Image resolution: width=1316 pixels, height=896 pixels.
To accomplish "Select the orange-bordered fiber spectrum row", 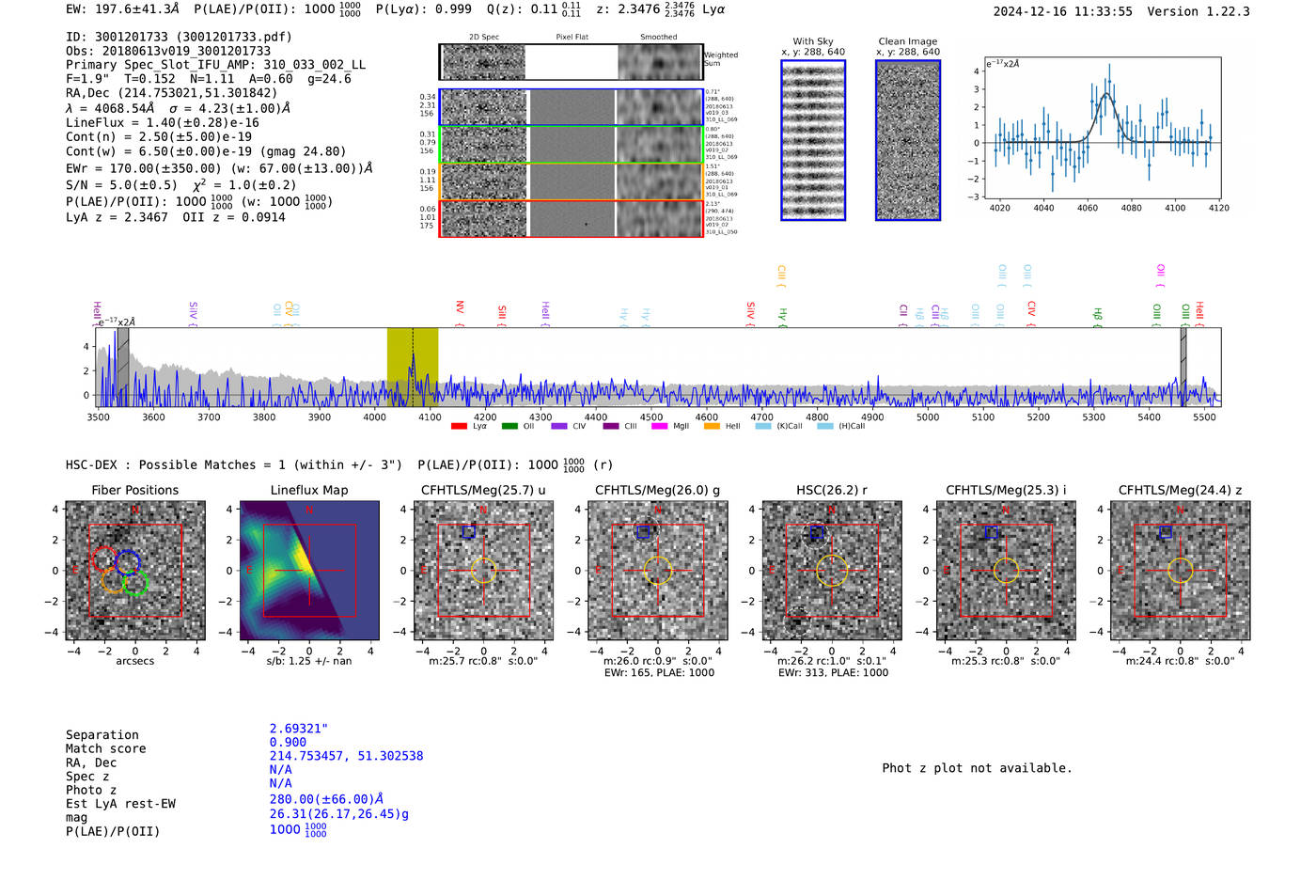I will [572, 181].
